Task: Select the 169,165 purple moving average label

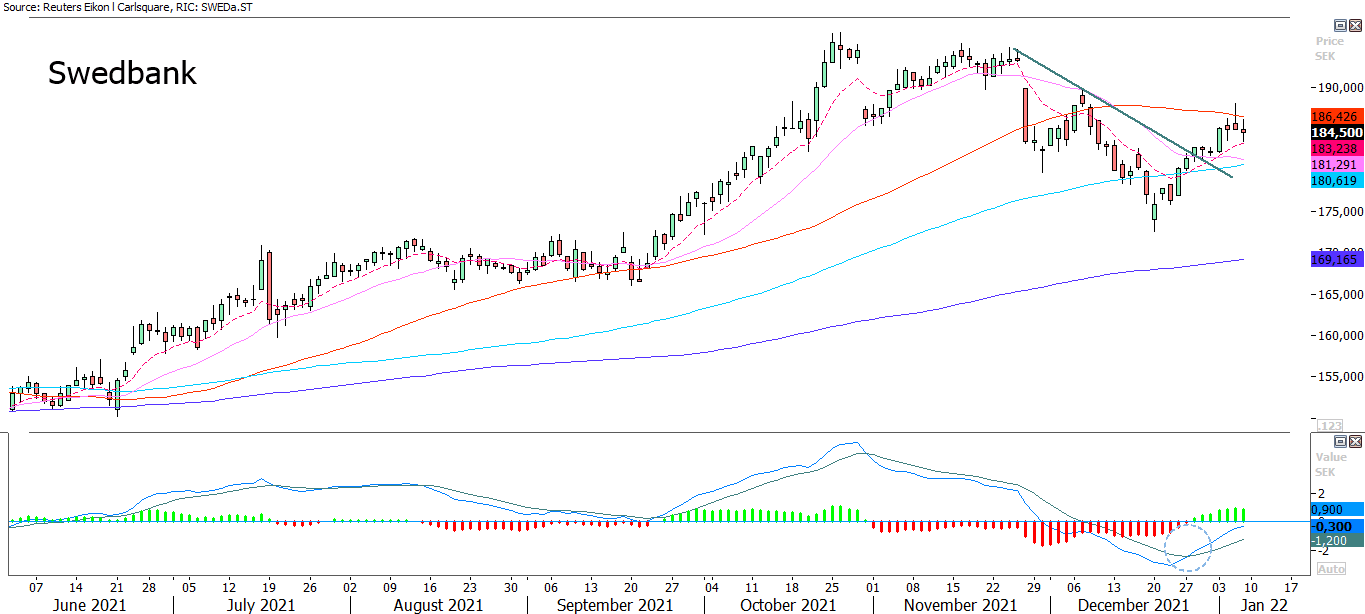Action: point(1336,259)
